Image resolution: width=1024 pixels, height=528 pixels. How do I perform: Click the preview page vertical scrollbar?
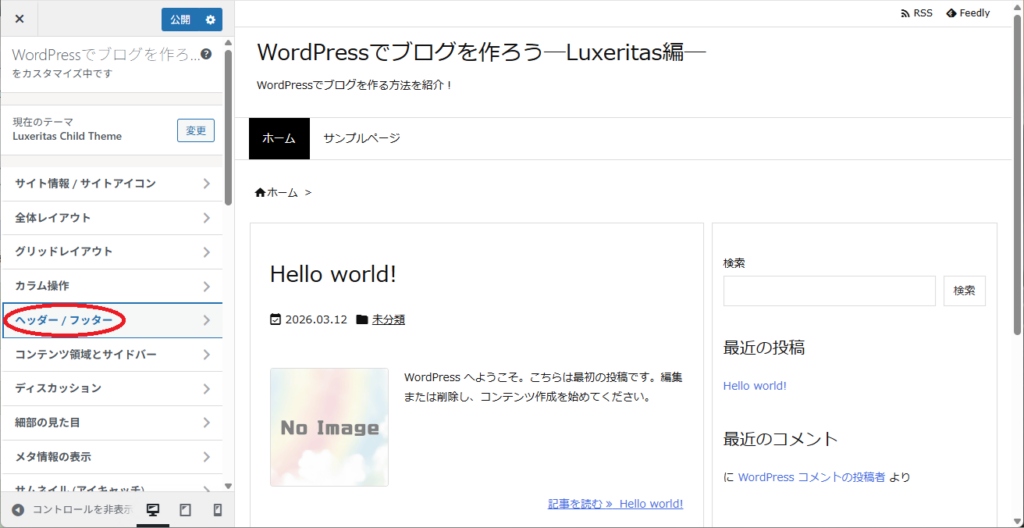coord(1018,176)
